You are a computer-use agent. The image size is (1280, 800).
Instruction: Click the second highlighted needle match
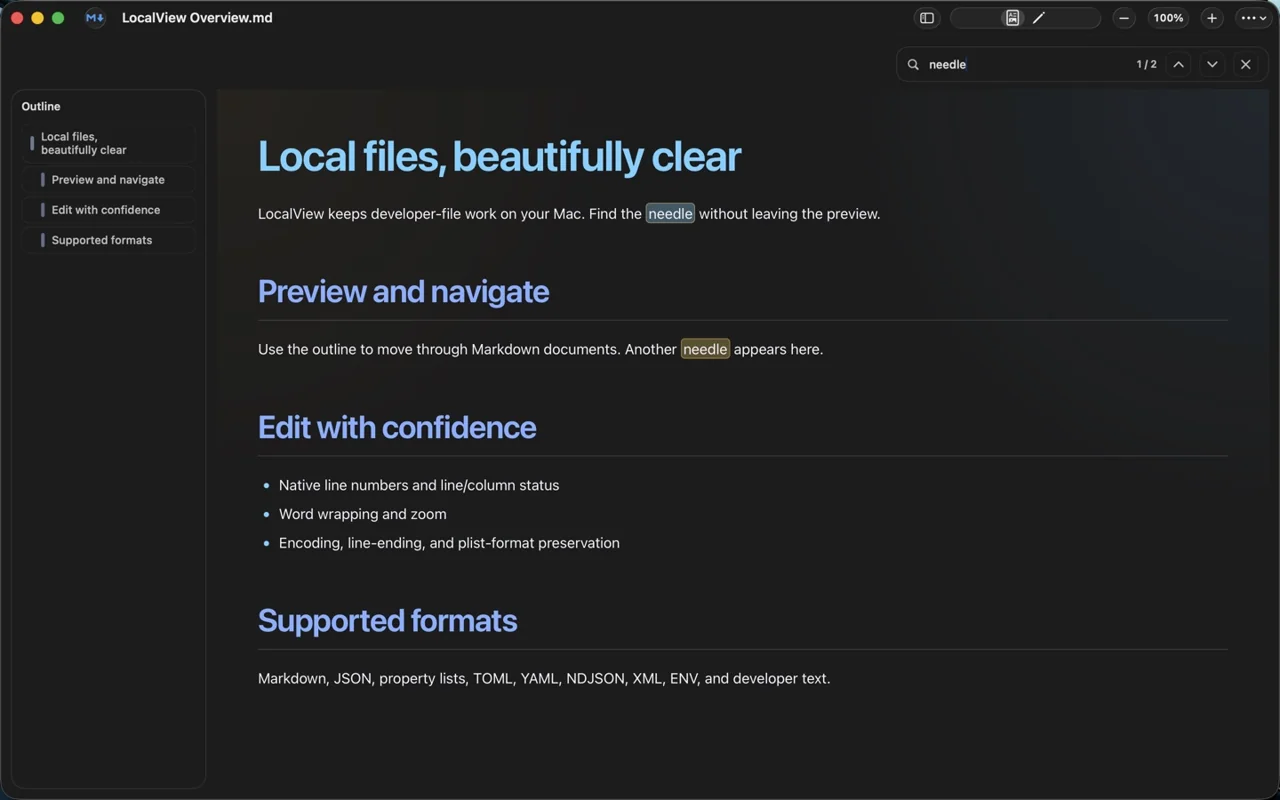pos(705,349)
